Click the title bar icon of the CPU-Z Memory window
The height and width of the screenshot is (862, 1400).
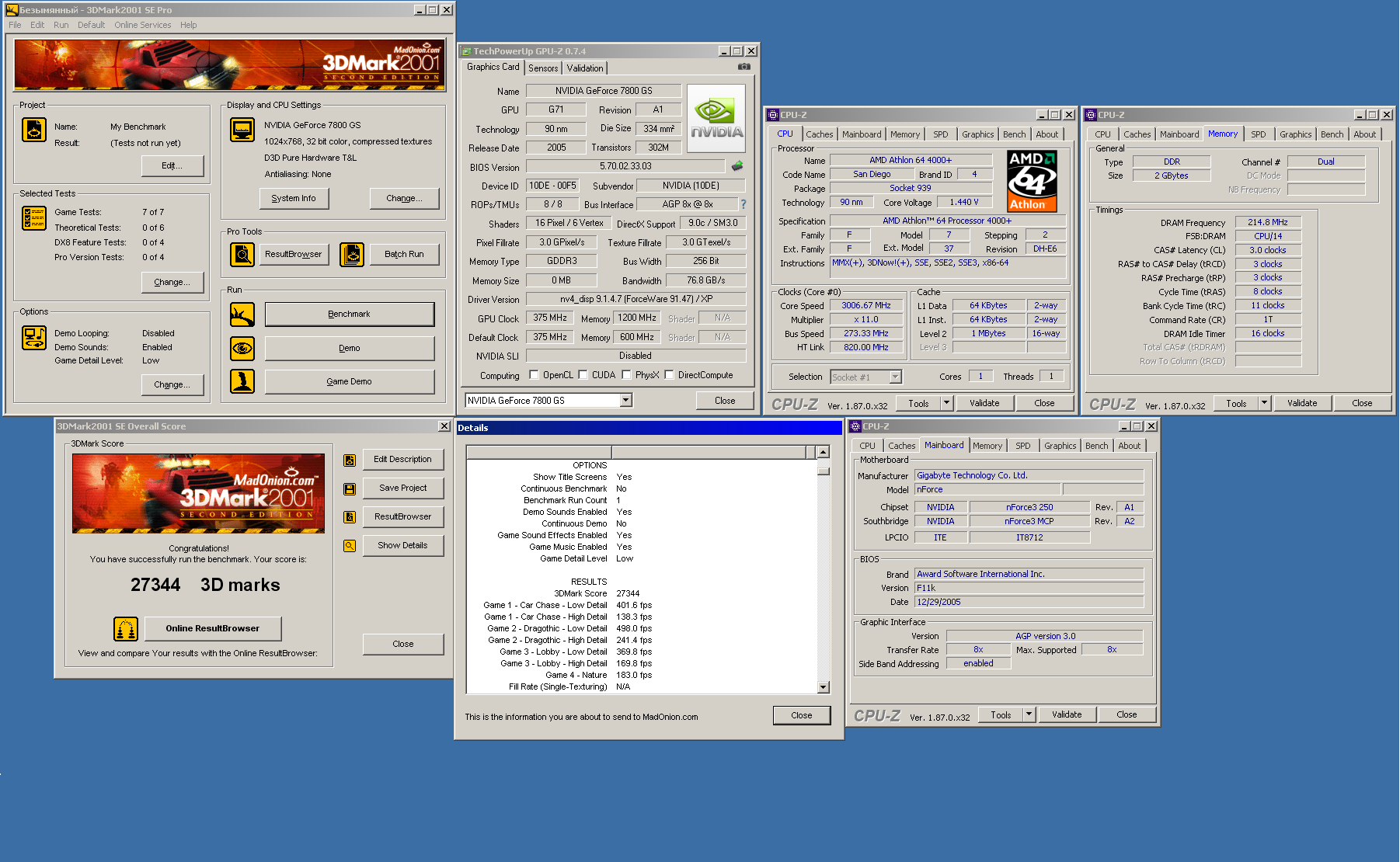(x=1091, y=115)
